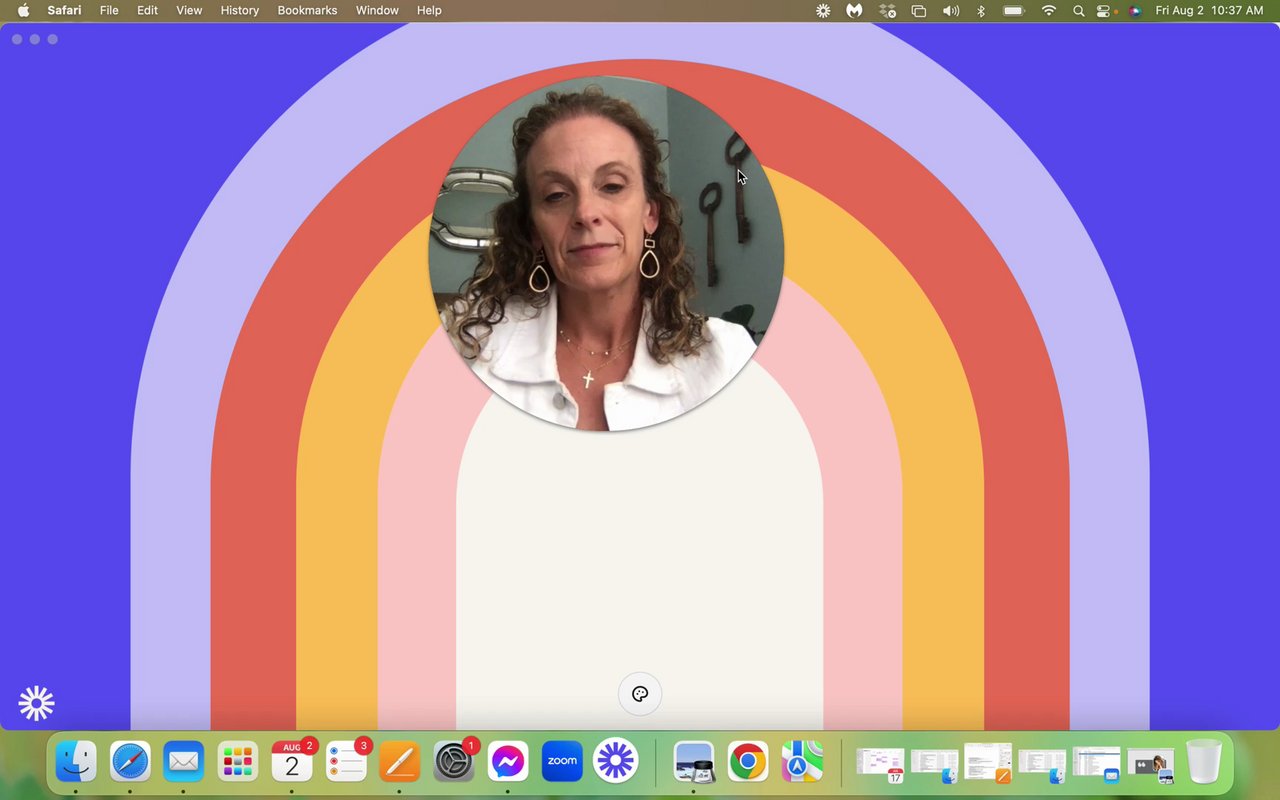Viewport: 1280px width, 800px height.
Task: Select the circular camera bubble video
Action: click(x=606, y=254)
